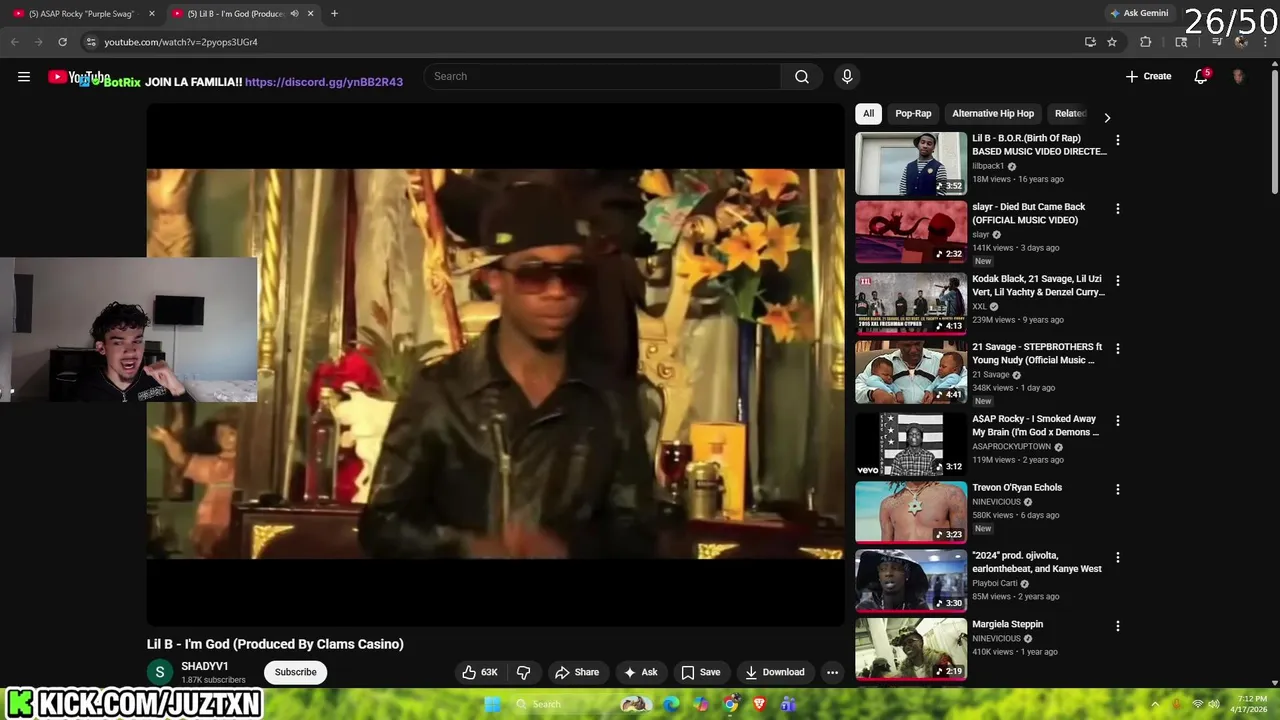
Task: Open options menu for Kodak Black video
Action: click(1118, 281)
